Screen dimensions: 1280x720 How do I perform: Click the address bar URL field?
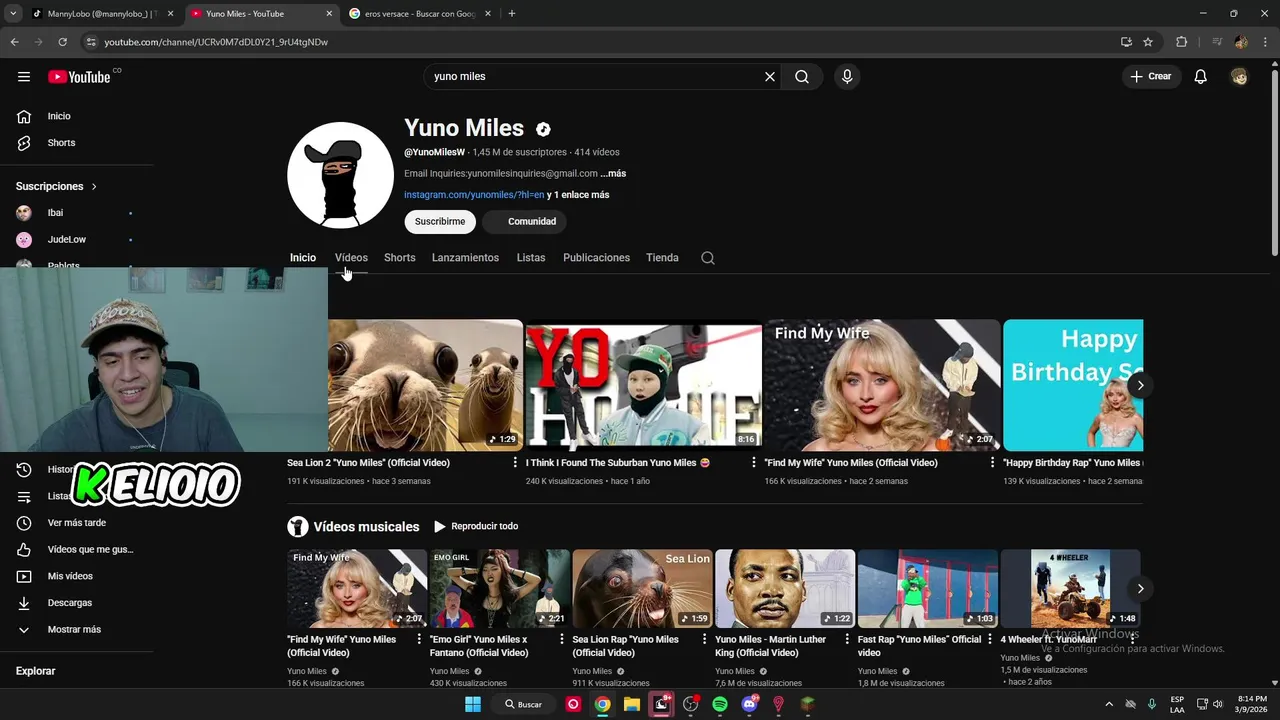pyautogui.click(x=600, y=42)
